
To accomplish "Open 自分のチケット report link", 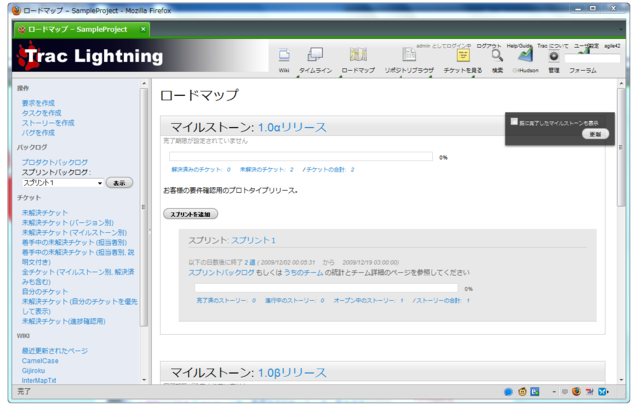I will coord(44,291).
